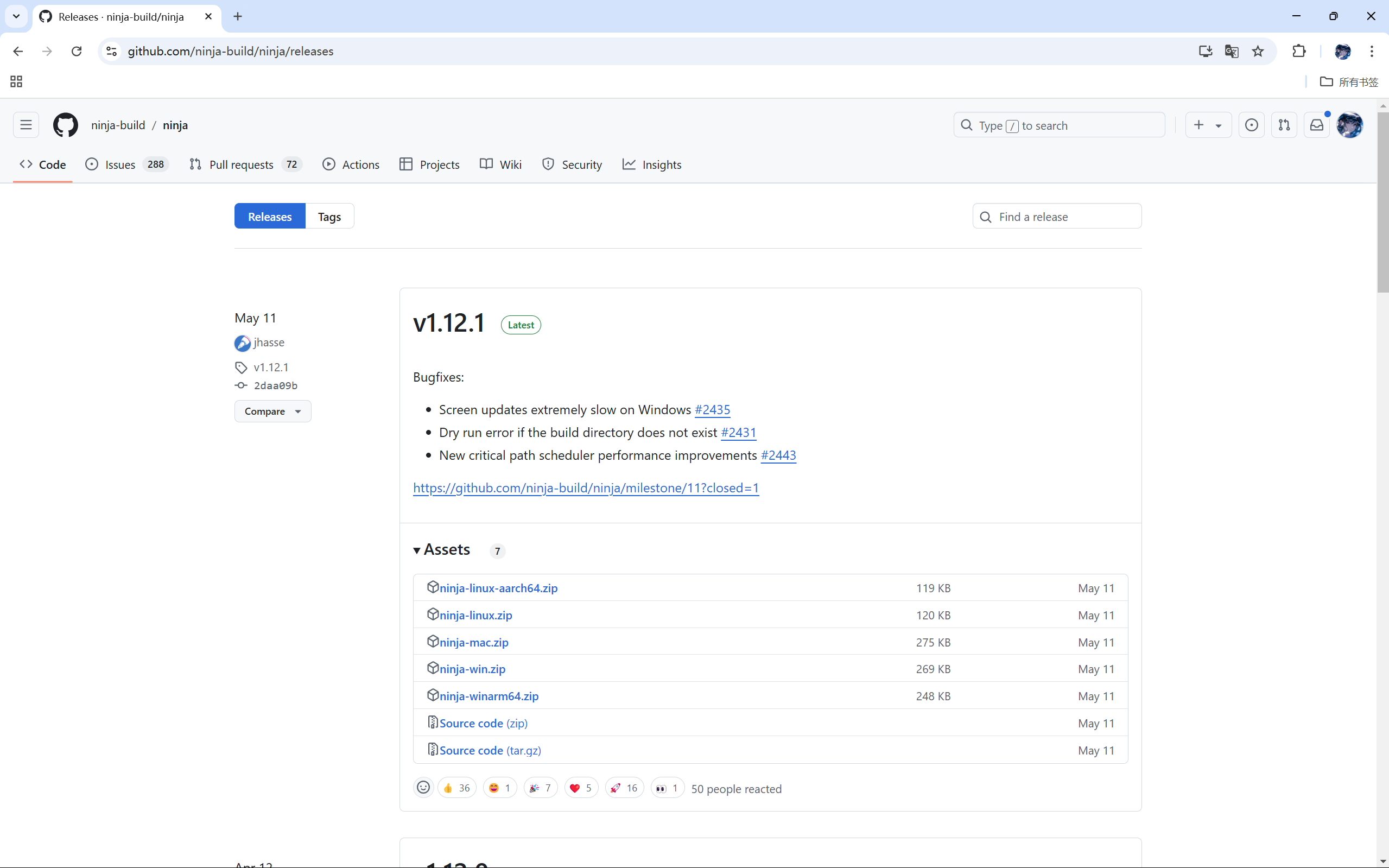Open issue link #2443
Viewport: 1389px width, 868px height.
778,455
